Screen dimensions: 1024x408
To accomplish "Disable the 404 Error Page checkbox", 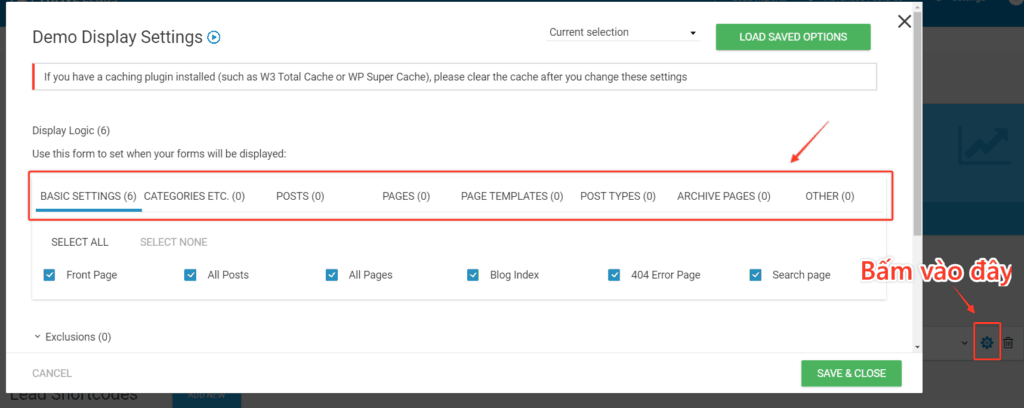I will point(614,275).
